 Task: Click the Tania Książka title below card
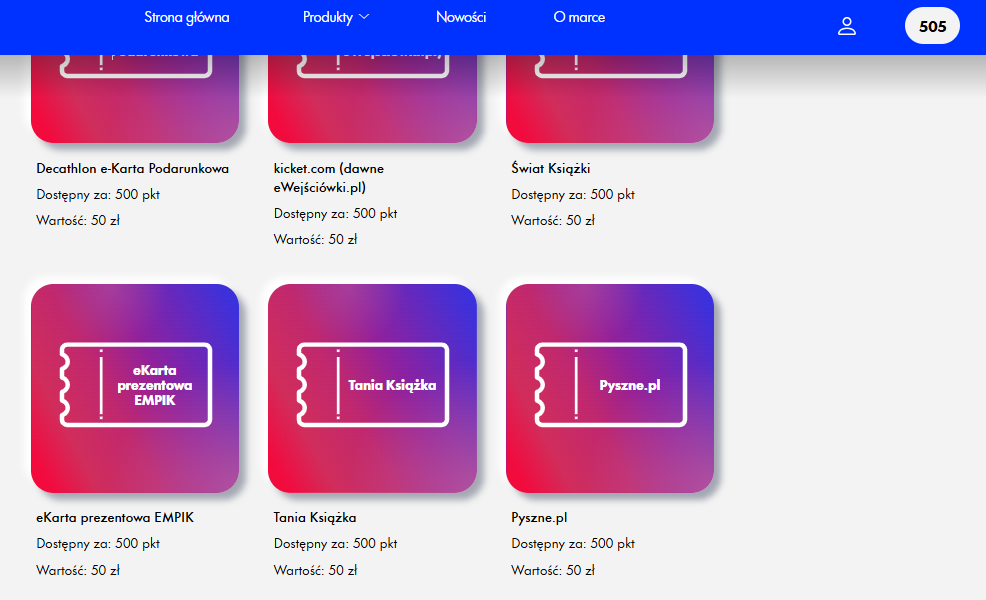point(315,517)
